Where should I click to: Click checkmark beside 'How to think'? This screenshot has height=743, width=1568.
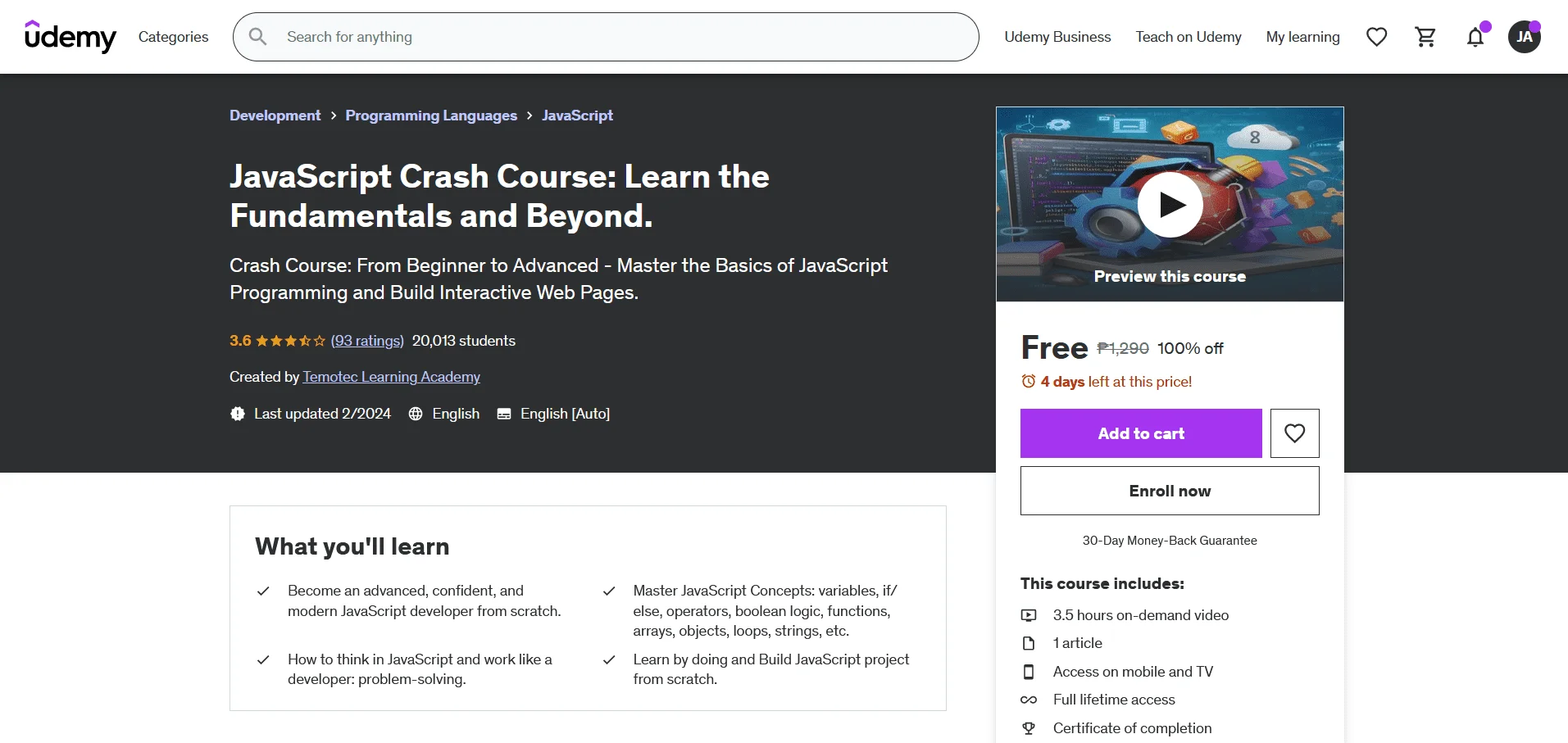point(263,659)
